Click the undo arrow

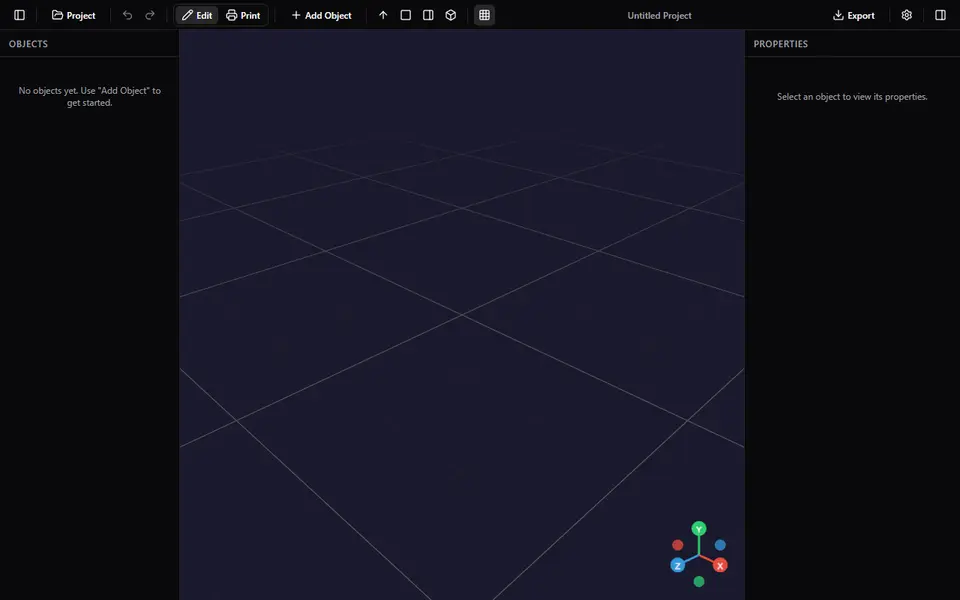point(127,15)
